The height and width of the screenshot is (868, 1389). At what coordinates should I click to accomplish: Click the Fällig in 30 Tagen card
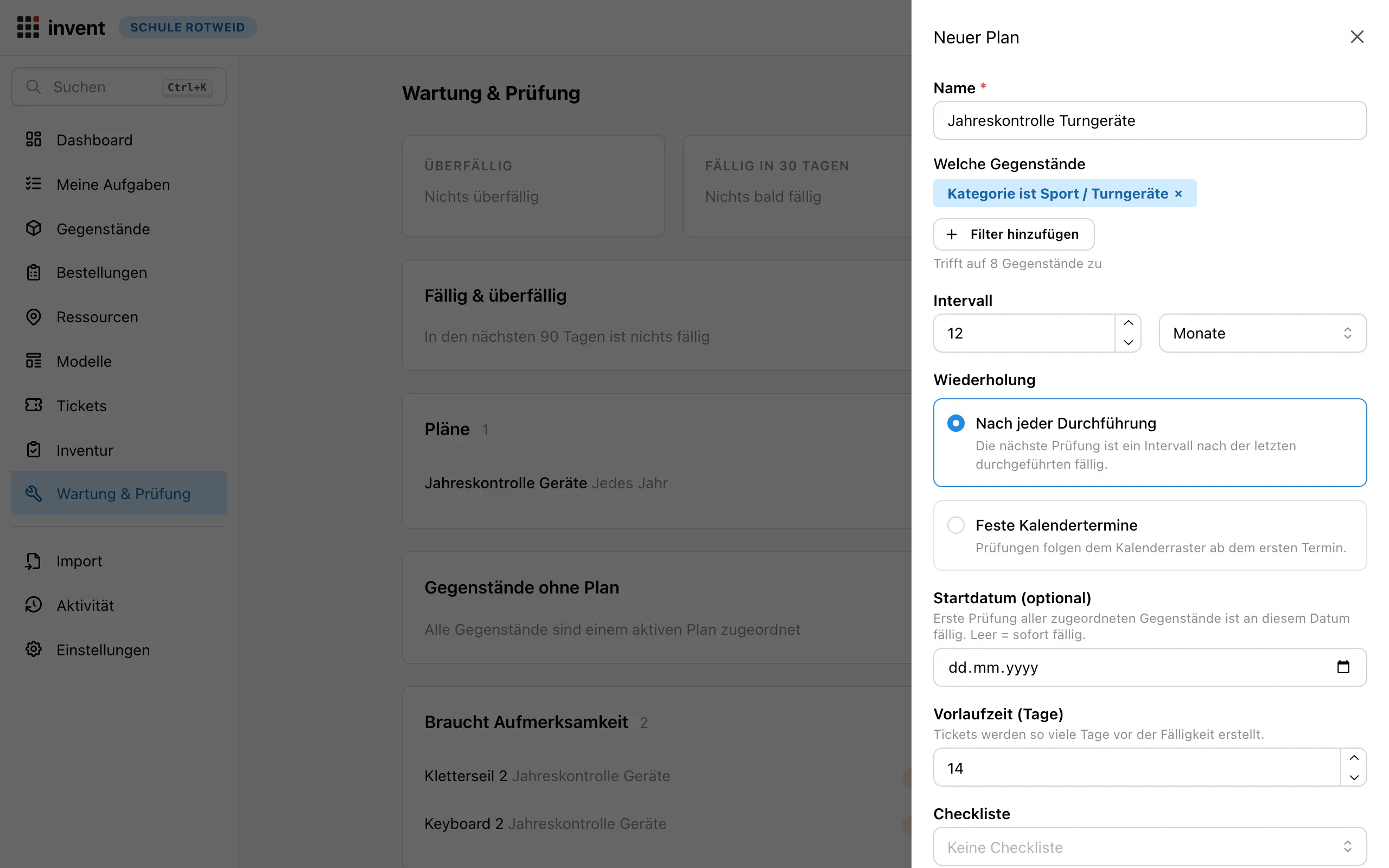tap(797, 186)
